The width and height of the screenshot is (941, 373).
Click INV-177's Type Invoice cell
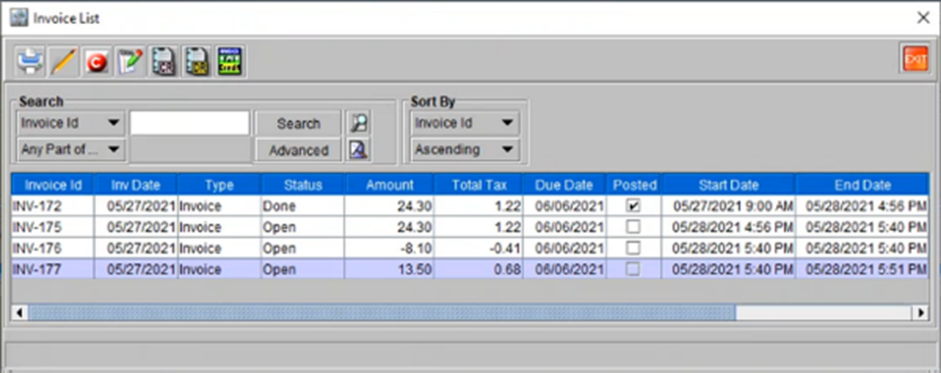219,269
